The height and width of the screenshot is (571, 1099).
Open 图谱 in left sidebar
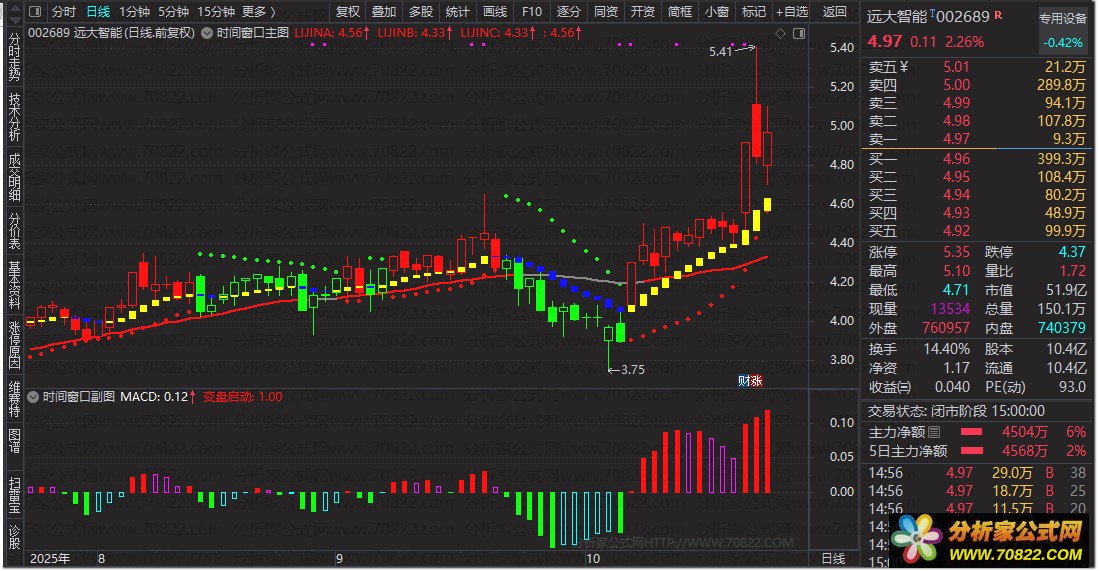coord(14,441)
